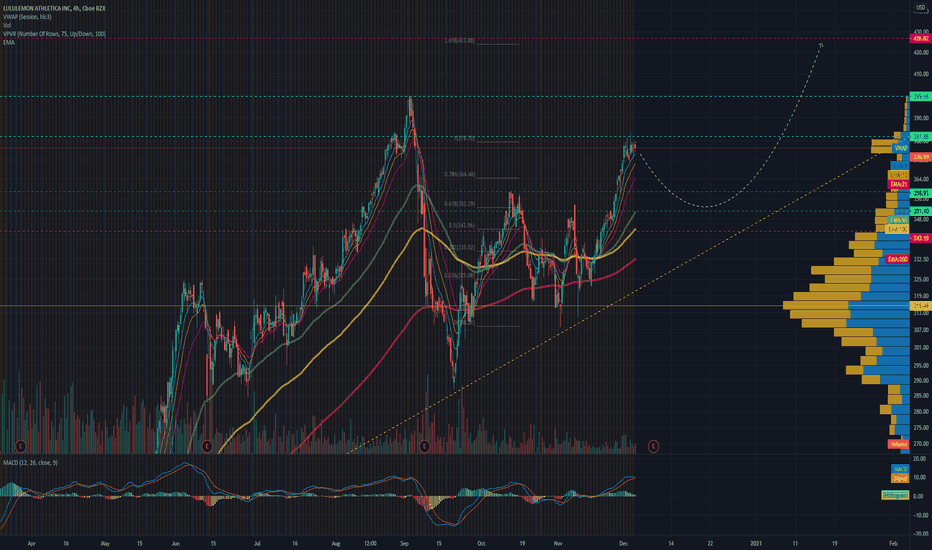The width and height of the screenshot is (932, 550).
Task: Click the Nov label on time axis
Action: pos(558,543)
